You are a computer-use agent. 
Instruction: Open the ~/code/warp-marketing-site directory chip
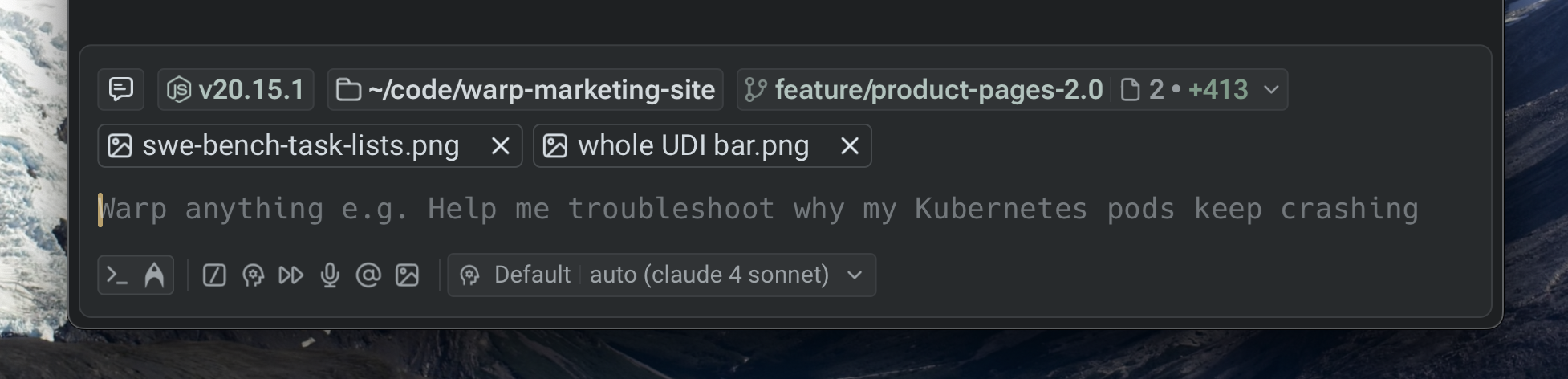pyautogui.click(x=526, y=89)
